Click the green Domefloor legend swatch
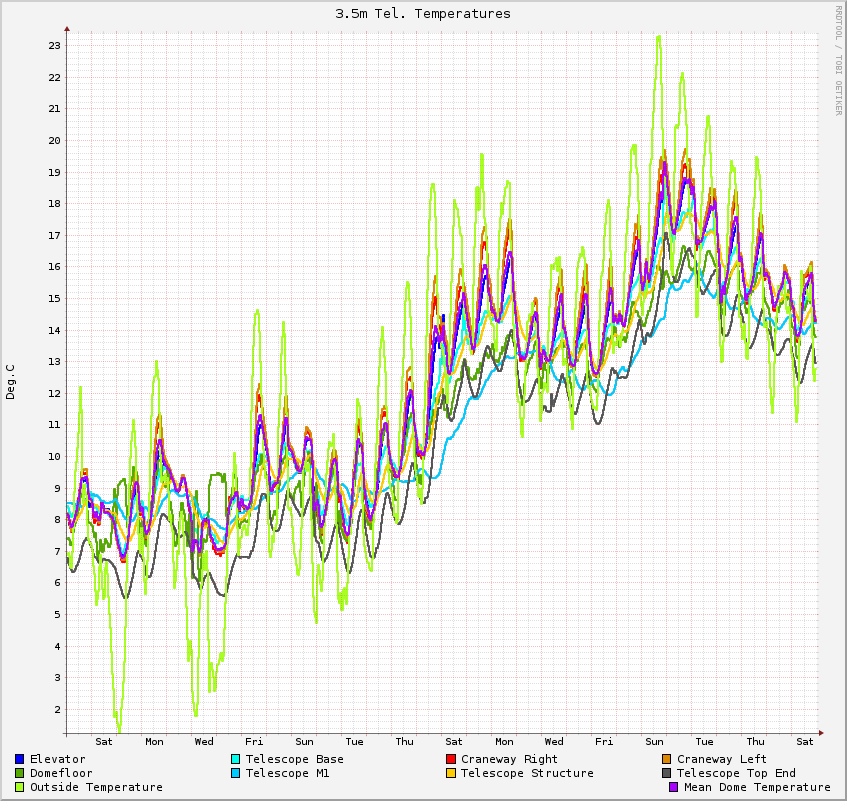Screen dimensions: 847x801 pyautogui.click(x=19, y=773)
